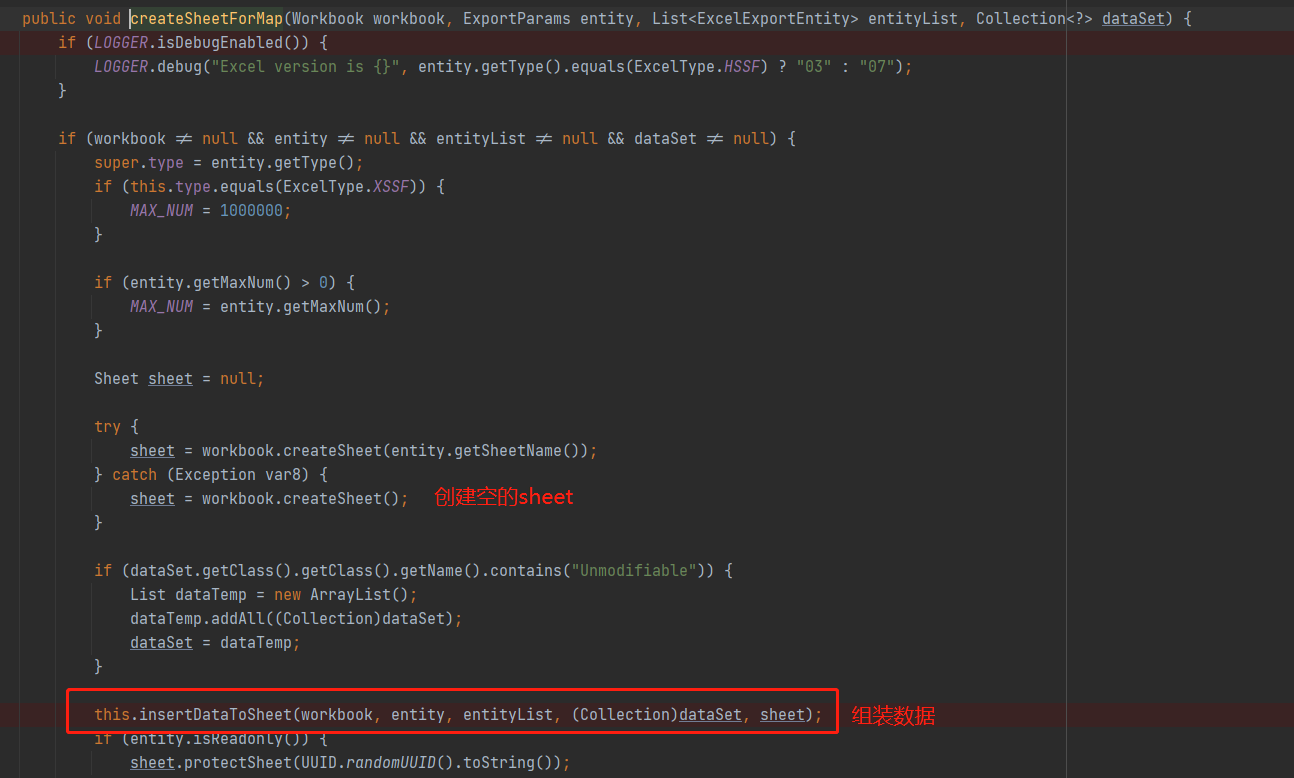Click the 'dataTemp.addAll((Collection)dataSet);' line
Image resolution: width=1294 pixels, height=778 pixels.
click(x=296, y=618)
